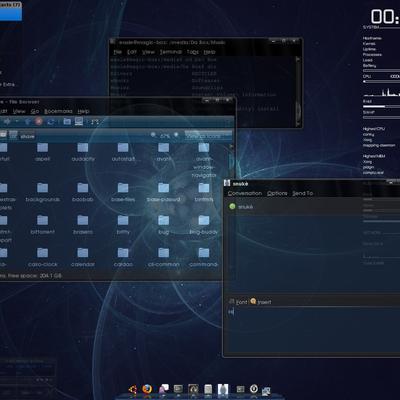Select the bug-buddy folder
The image size is (400, 400).
tap(204, 225)
